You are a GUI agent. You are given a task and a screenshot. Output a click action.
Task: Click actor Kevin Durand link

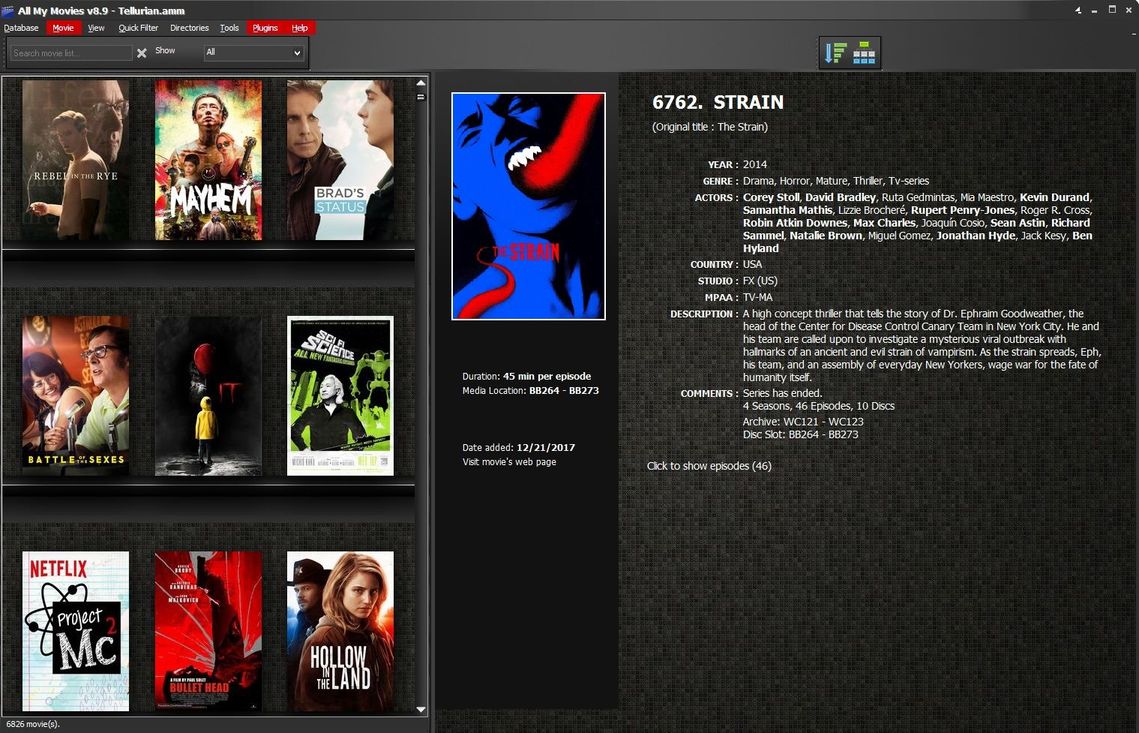pyautogui.click(x=1054, y=197)
